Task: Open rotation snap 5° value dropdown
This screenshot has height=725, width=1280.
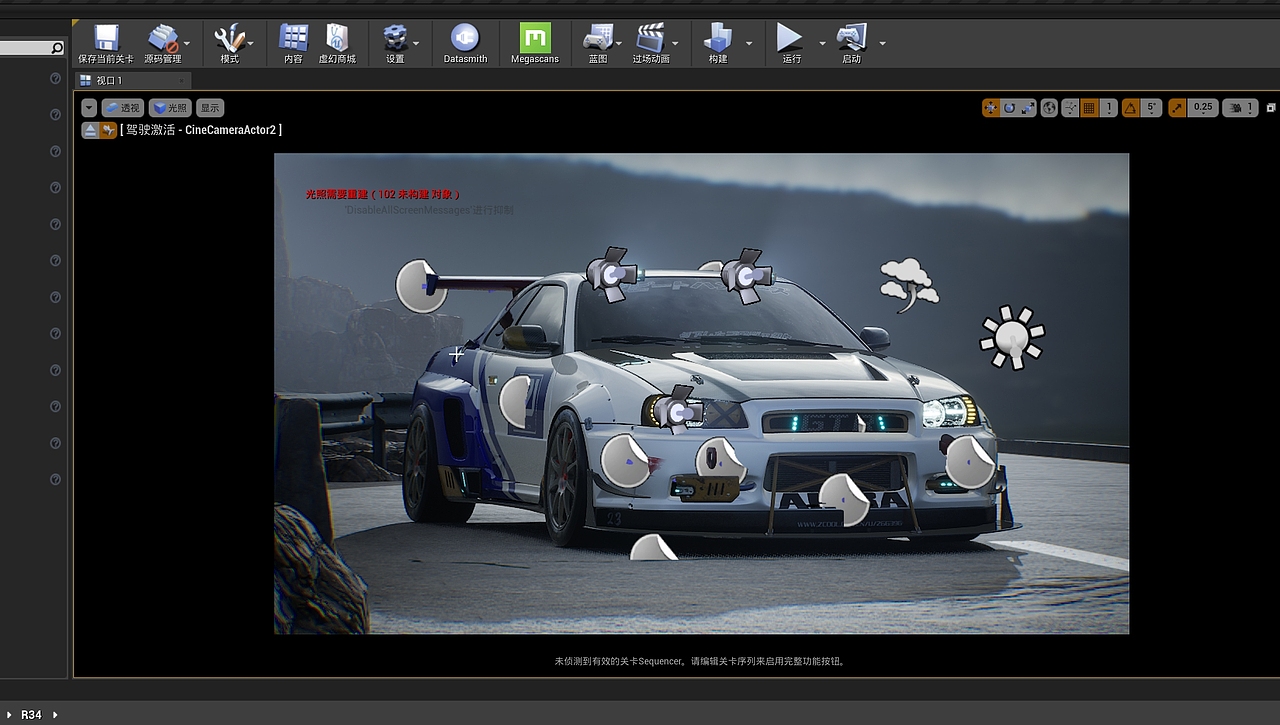Action: tap(1151, 108)
